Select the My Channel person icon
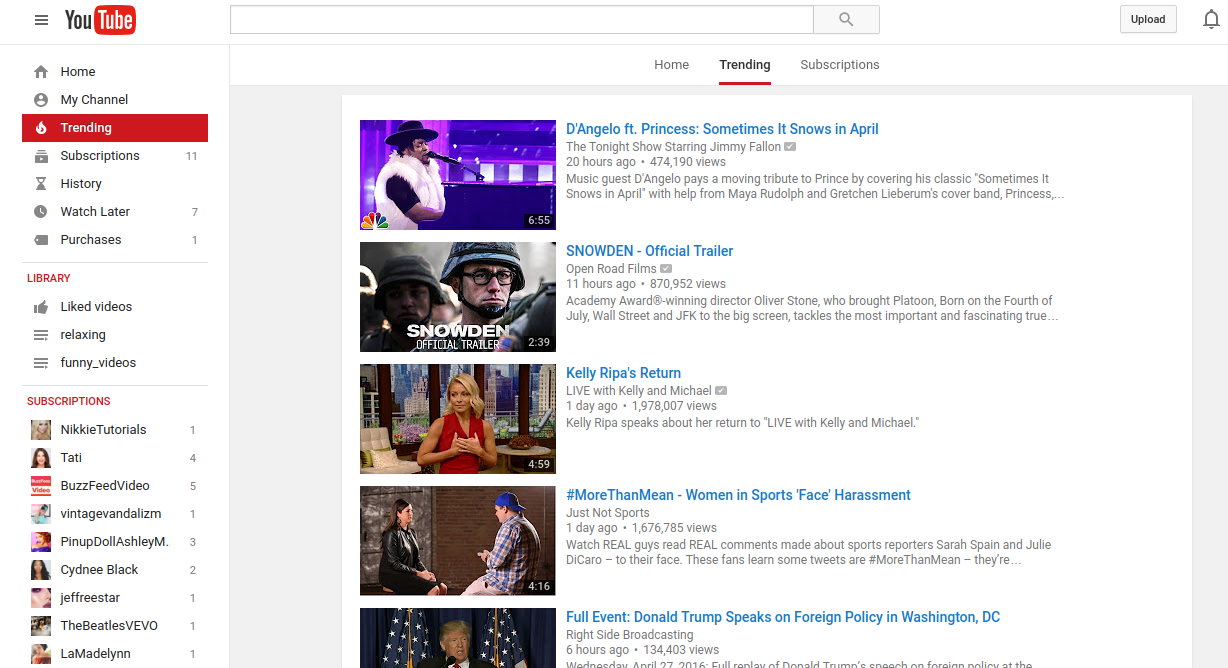 pyautogui.click(x=41, y=100)
